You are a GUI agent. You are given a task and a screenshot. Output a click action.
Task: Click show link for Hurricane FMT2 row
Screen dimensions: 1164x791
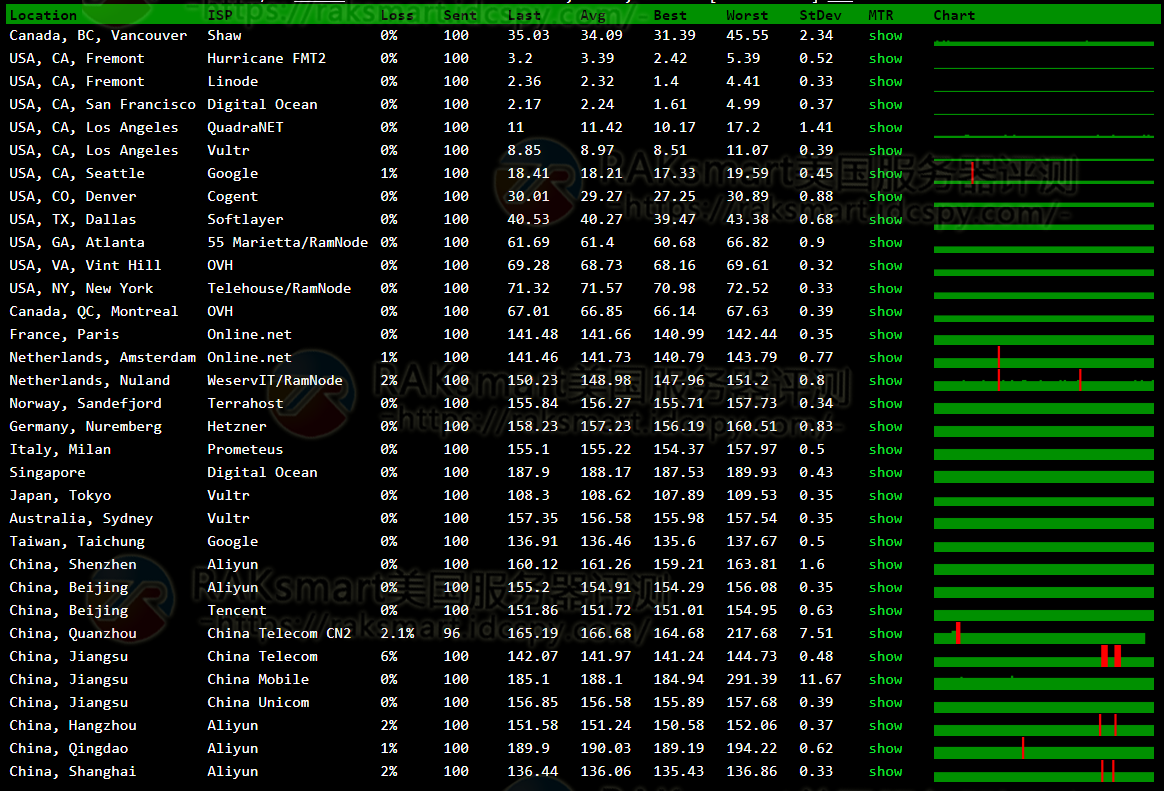pos(886,59)
